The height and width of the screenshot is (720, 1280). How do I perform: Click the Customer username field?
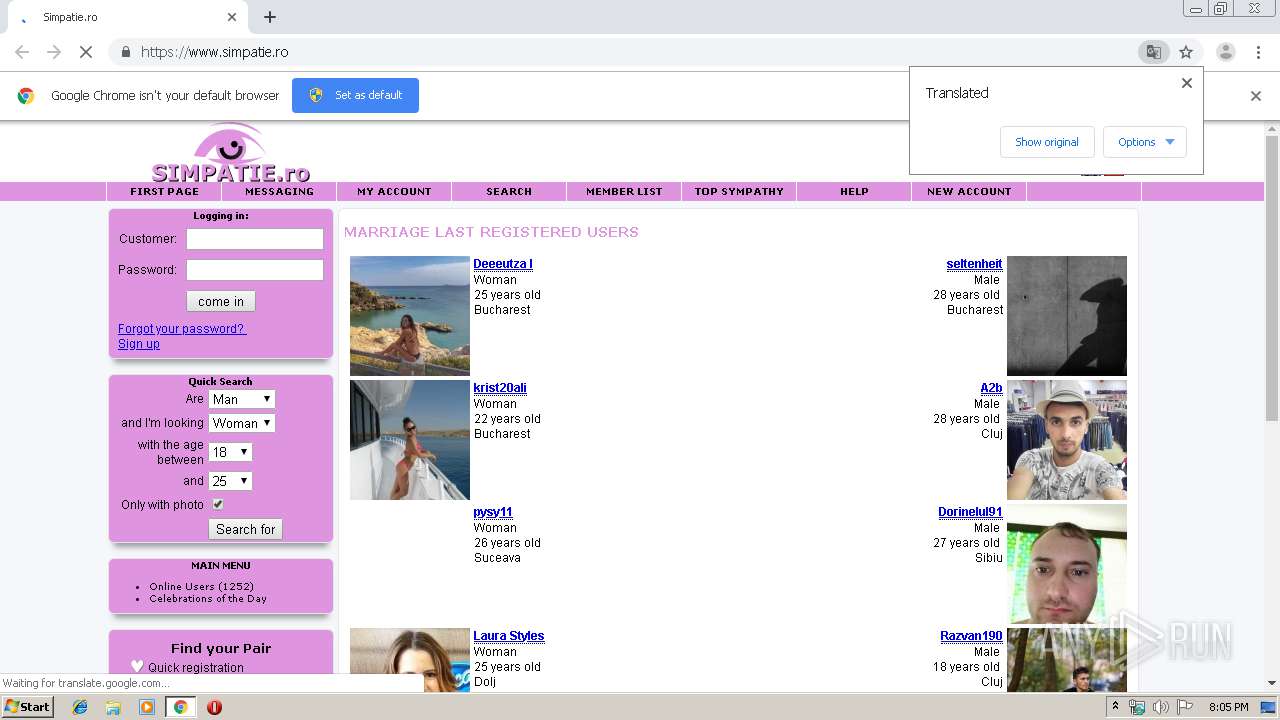pyautogui.click(x=255, y=239)
